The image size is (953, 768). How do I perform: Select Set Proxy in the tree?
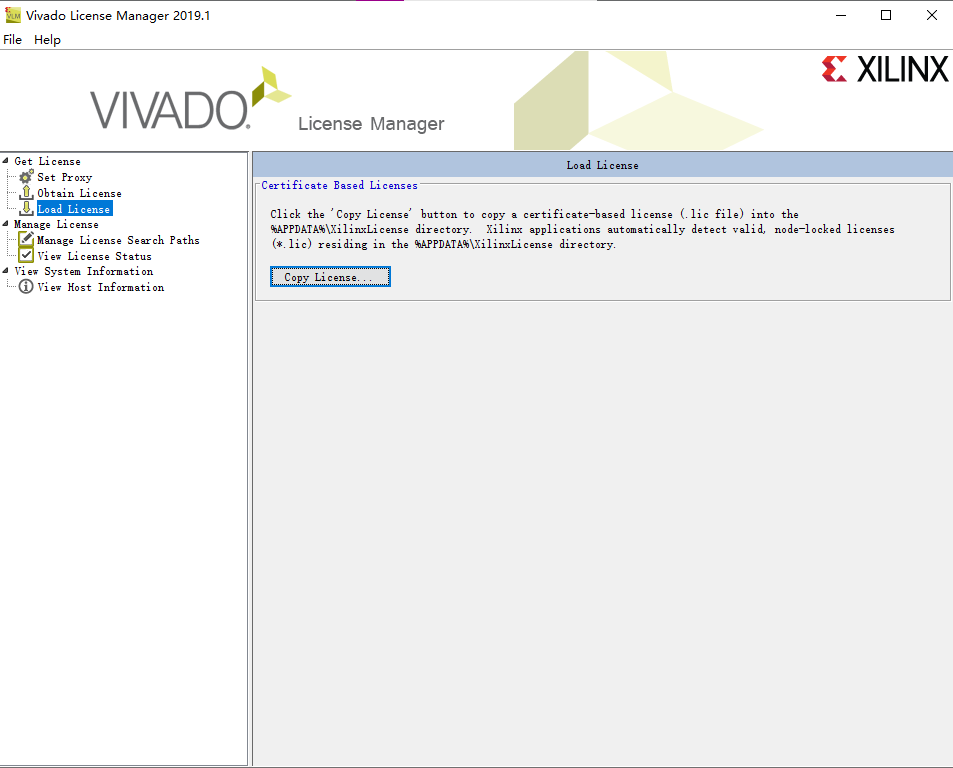64,177
